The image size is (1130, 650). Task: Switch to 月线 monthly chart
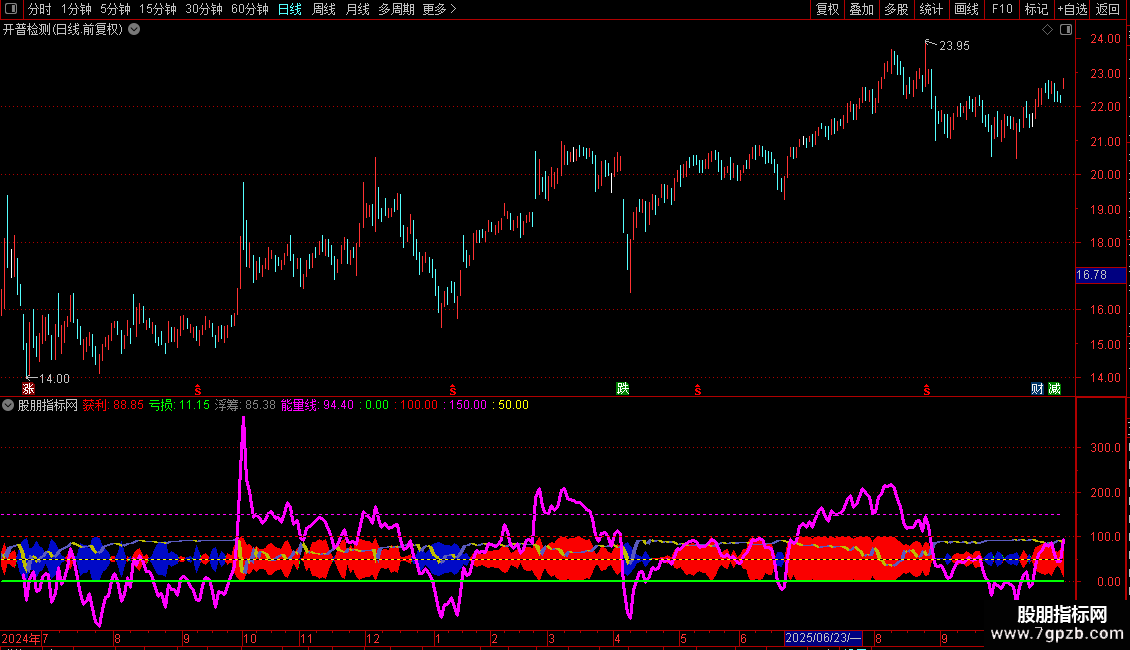(357, 9)
